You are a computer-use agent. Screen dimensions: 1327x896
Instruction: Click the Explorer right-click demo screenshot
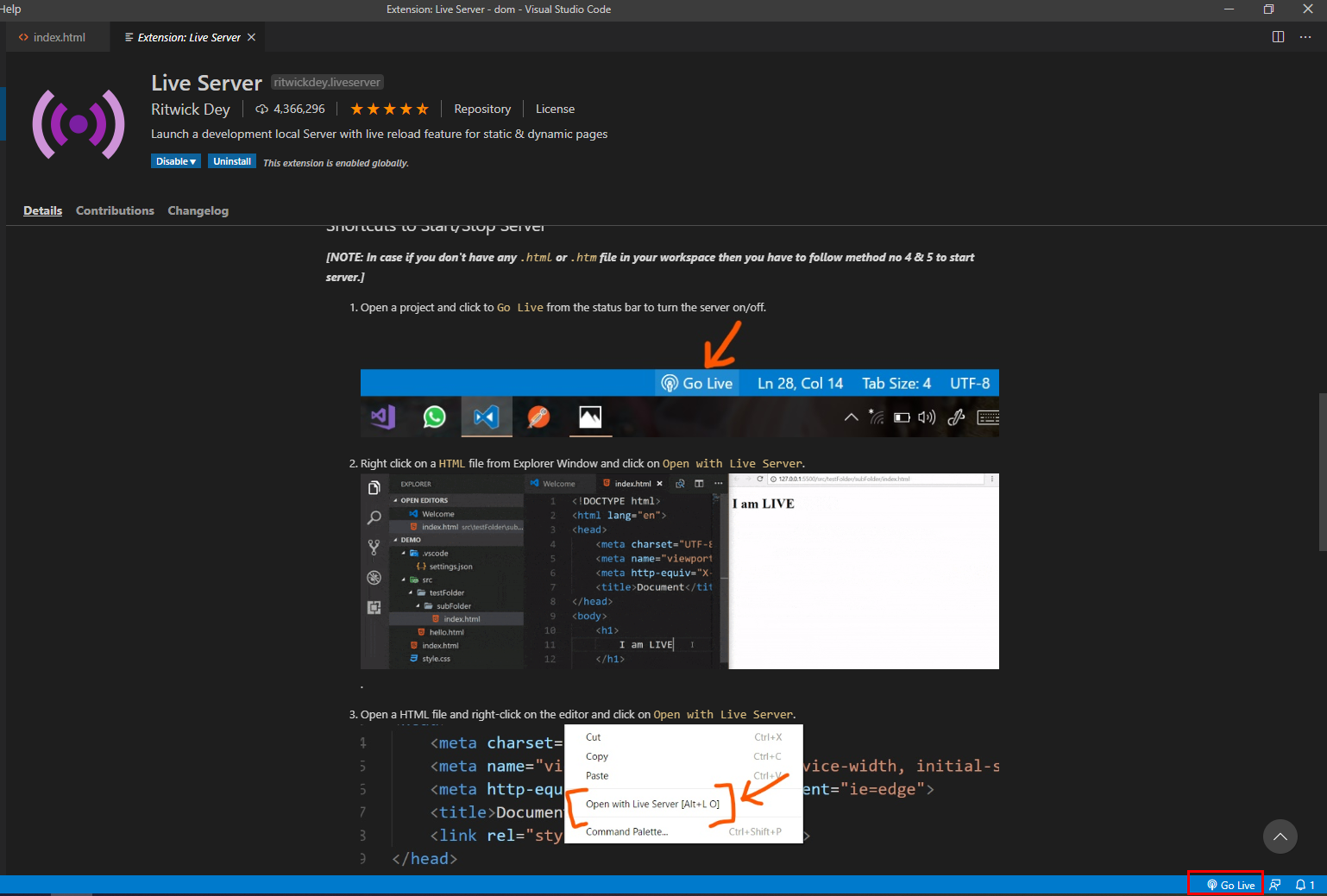(x=680, y=571)
